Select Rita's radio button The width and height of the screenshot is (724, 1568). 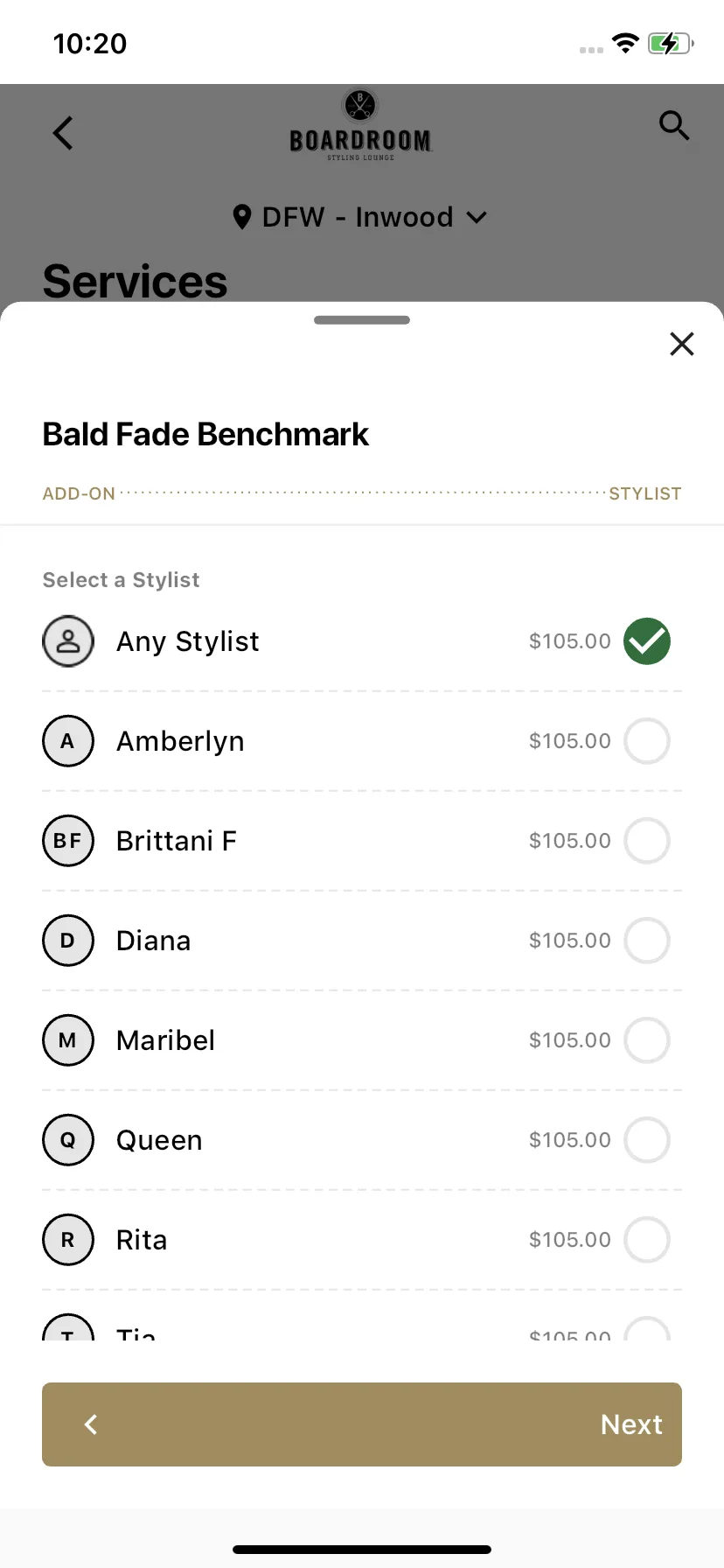[647, 1240]
